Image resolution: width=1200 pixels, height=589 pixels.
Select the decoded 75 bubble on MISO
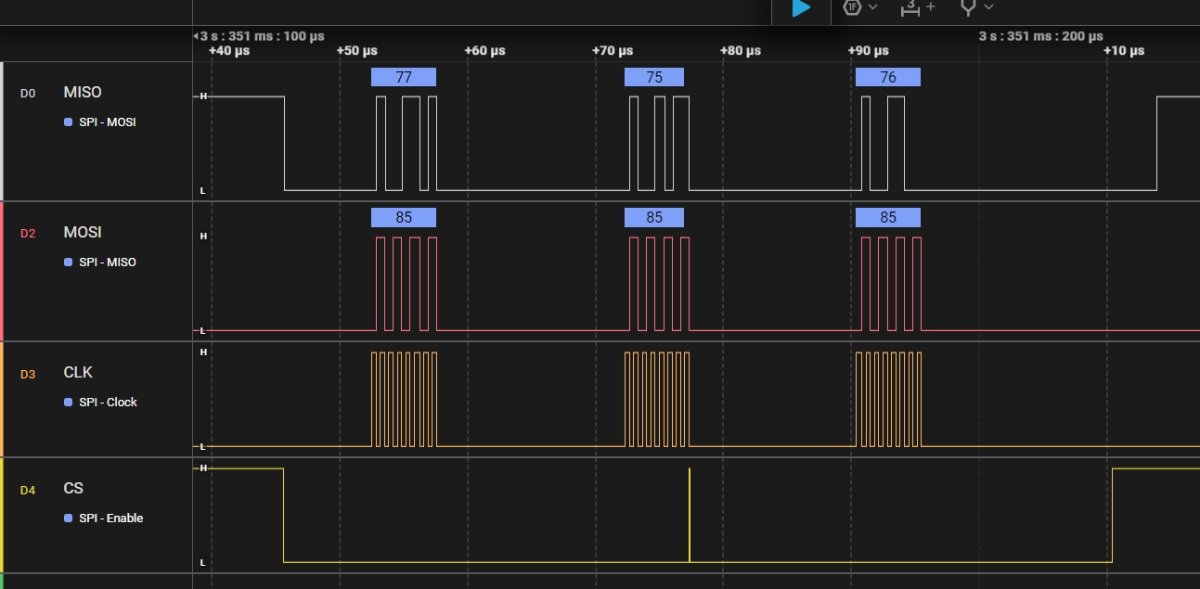[x=654, y=77]
